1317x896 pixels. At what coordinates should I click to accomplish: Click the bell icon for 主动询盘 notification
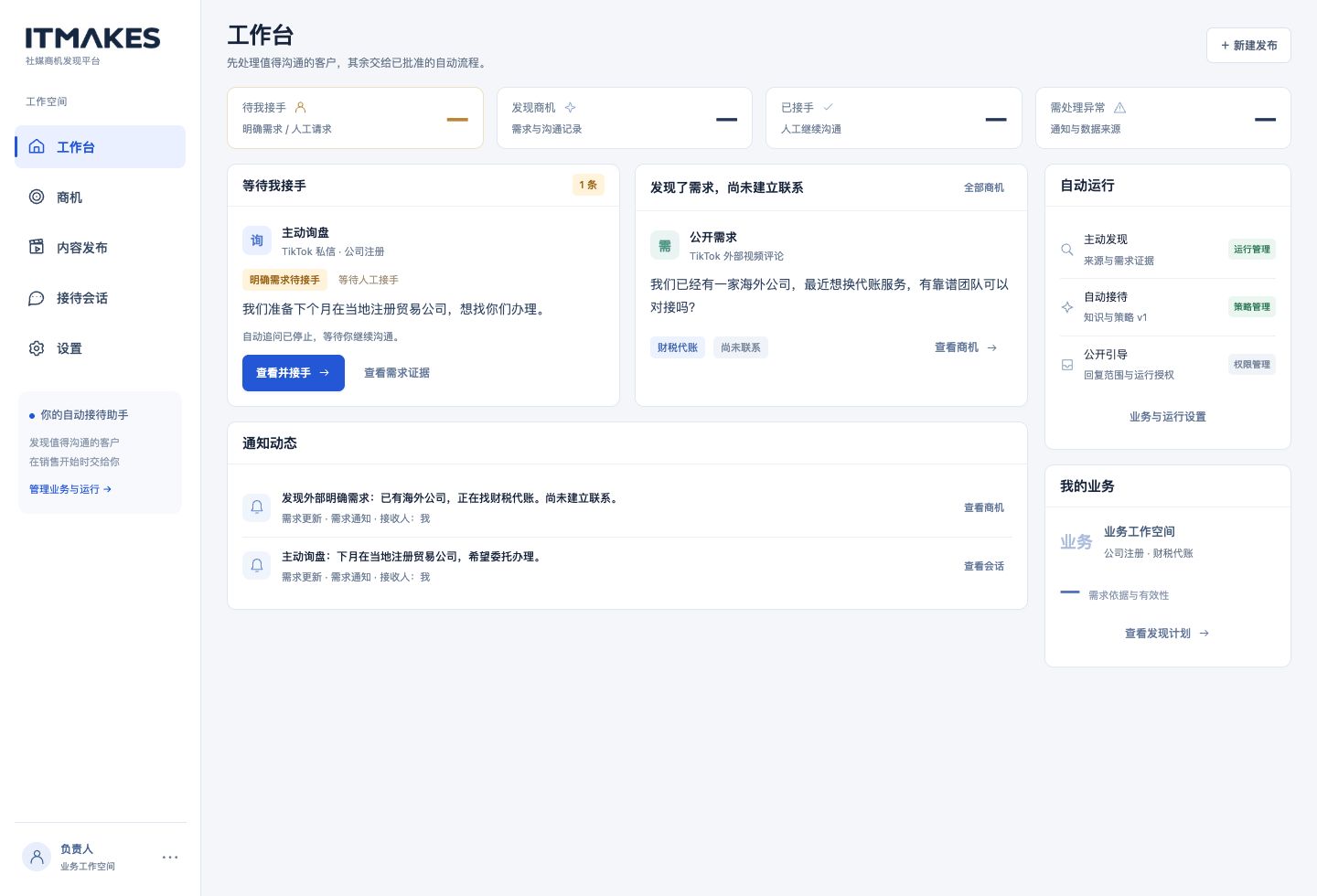257,566
